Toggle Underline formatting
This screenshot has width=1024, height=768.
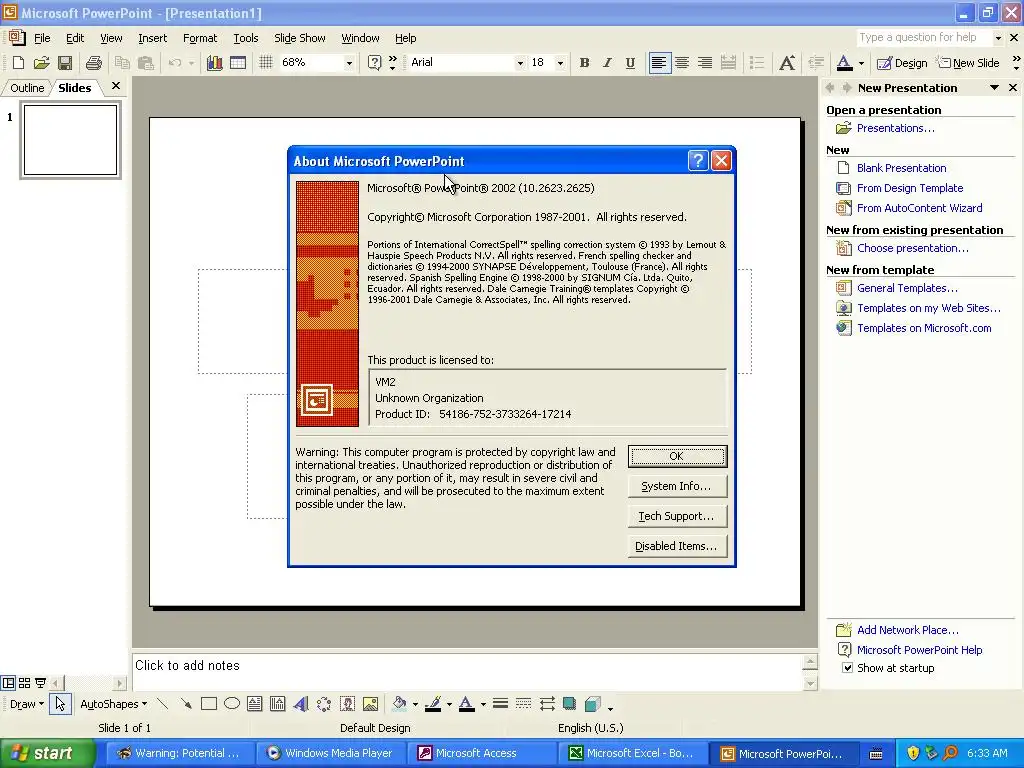coord(630,63)
